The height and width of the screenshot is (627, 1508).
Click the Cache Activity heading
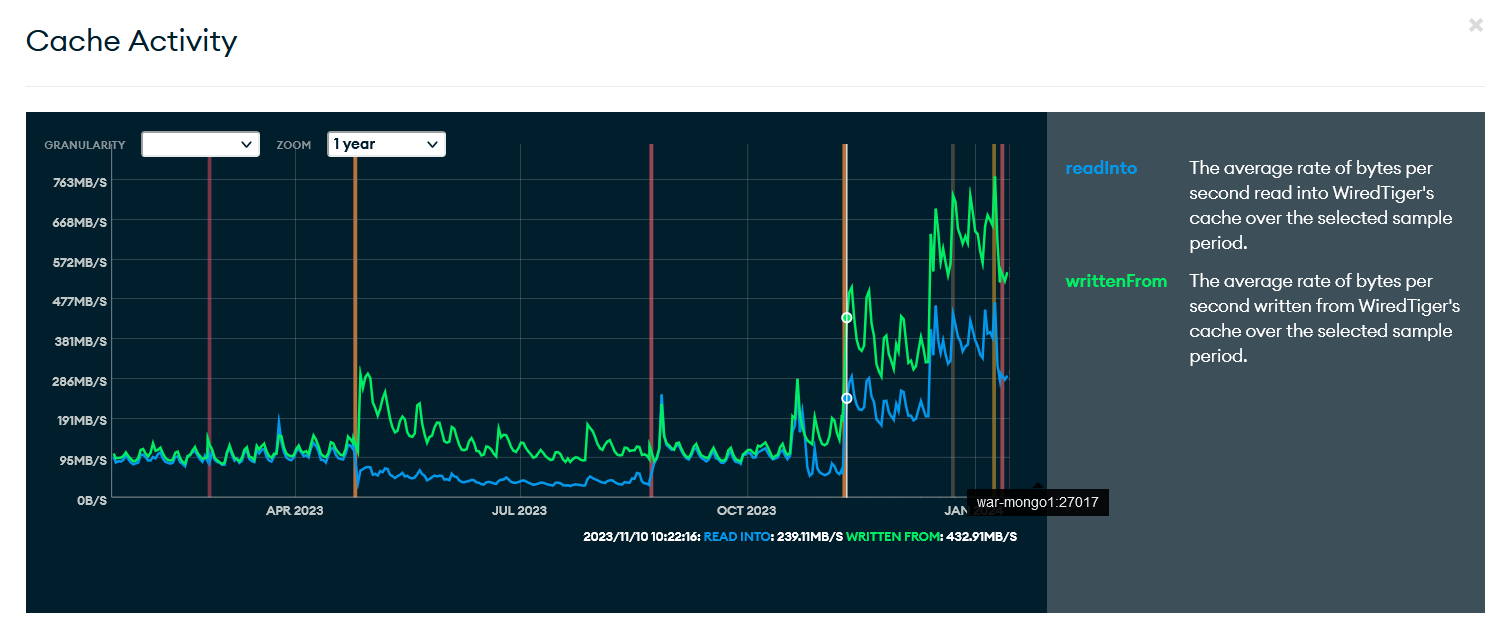[x=131, y=41]
